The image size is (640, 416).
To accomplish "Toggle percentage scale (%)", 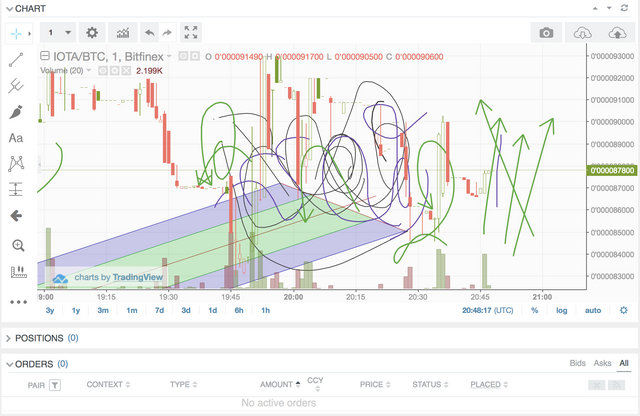I will (534, 310).
